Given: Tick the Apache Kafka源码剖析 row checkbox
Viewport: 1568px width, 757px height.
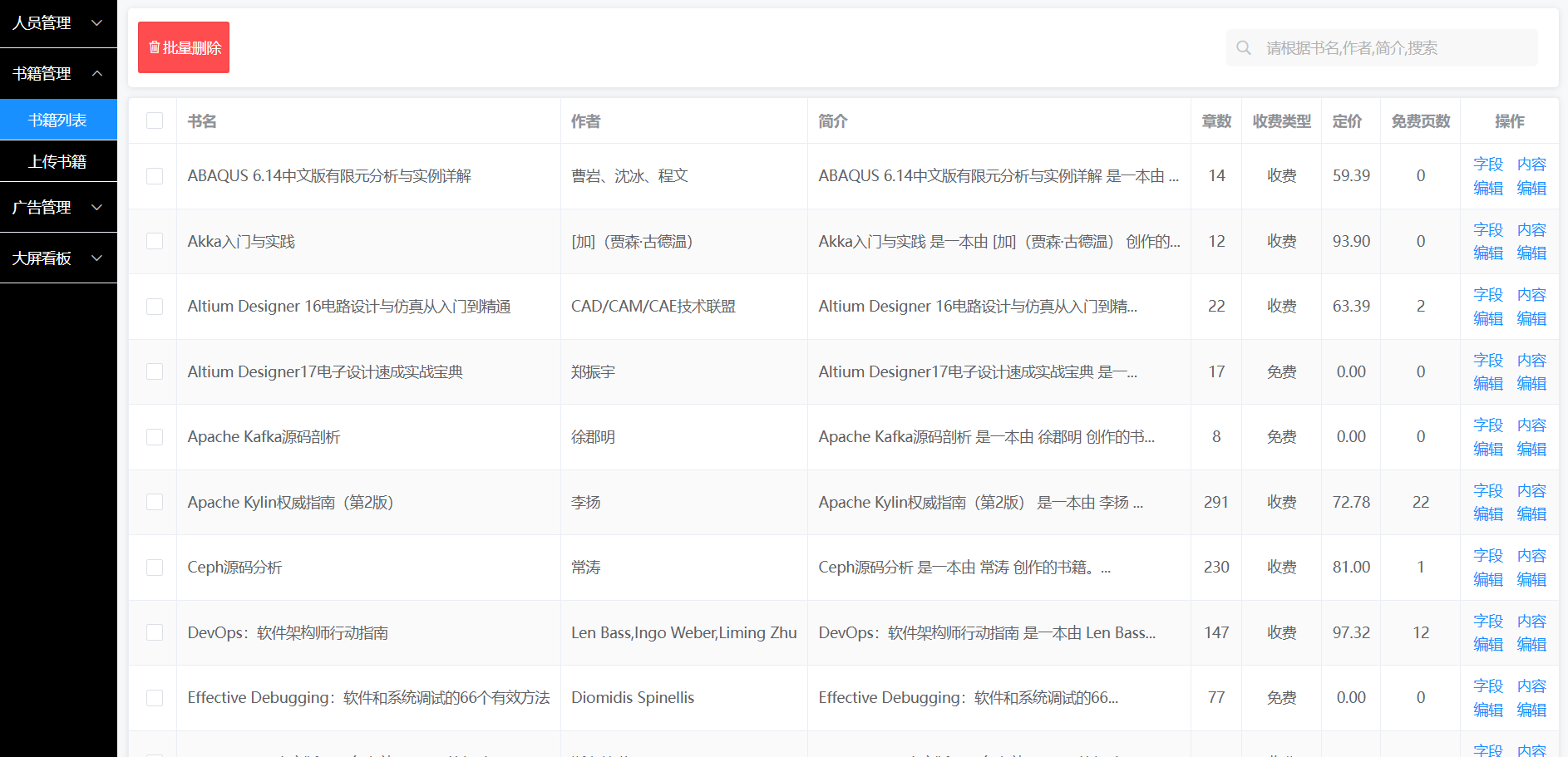Looking at the screenshot, I should coord(155,437).
